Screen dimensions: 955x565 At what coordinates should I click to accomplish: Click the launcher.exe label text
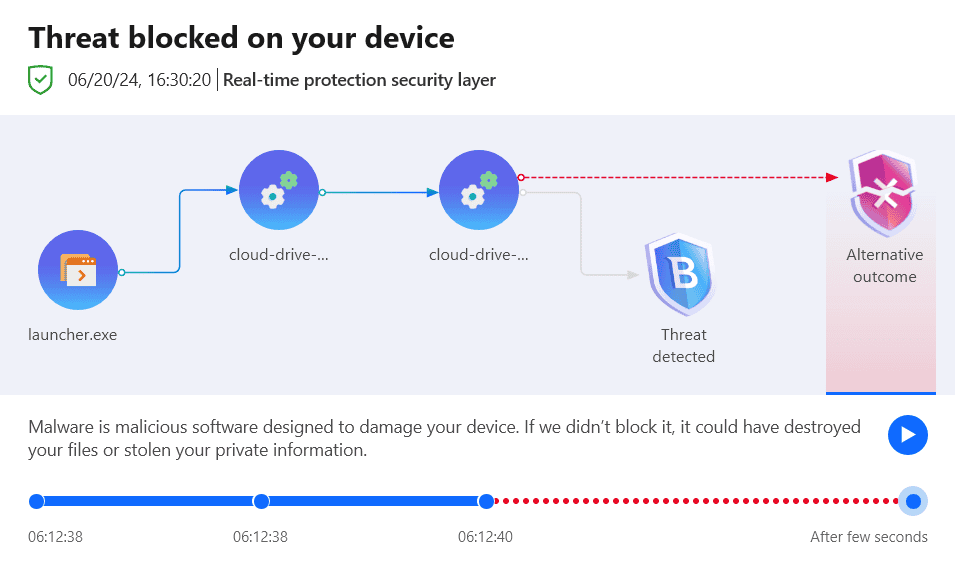[x=72, y=335]
